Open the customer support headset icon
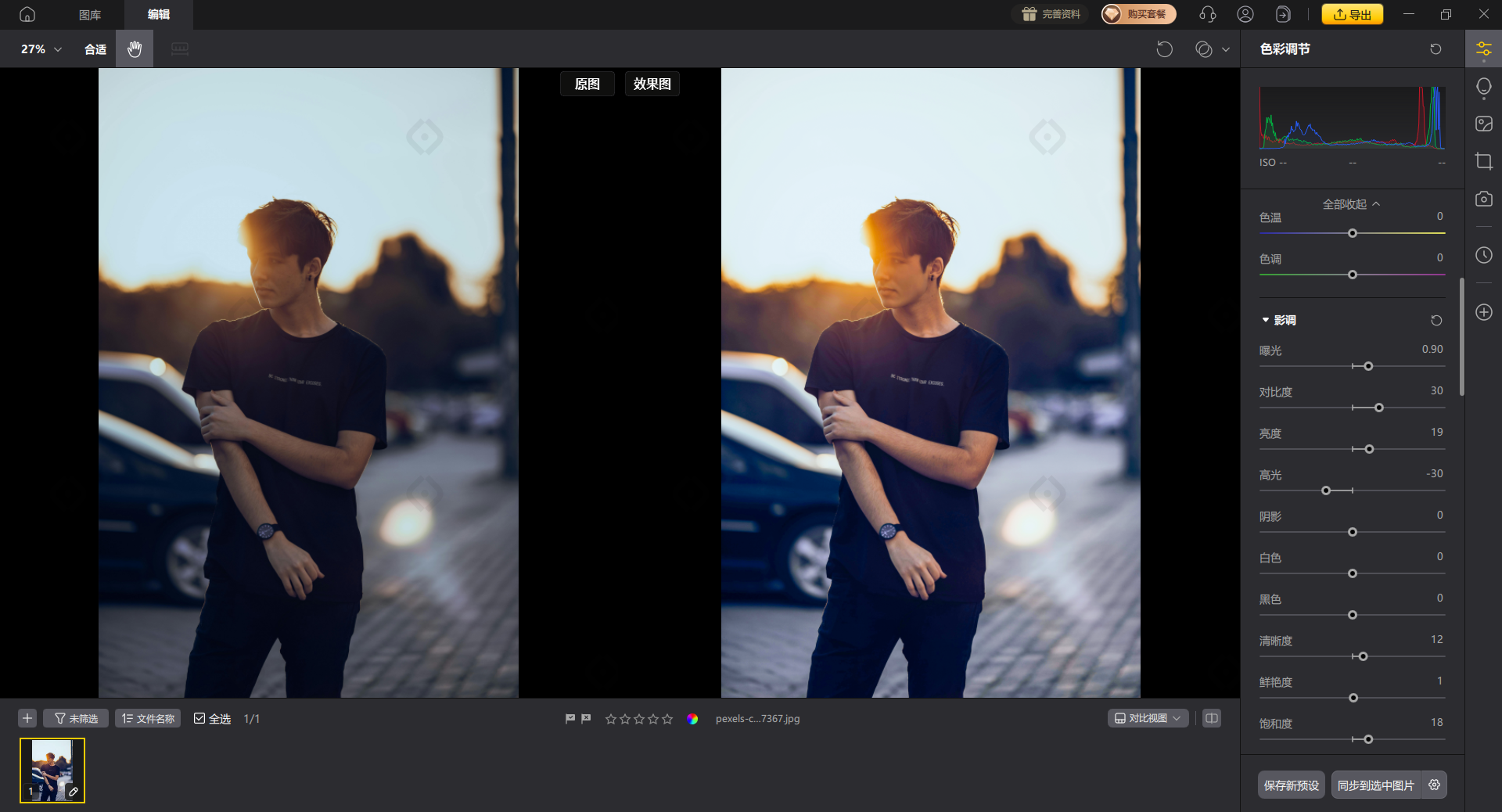Viewport: 1502px width, 812px height. click(1207, 14)
